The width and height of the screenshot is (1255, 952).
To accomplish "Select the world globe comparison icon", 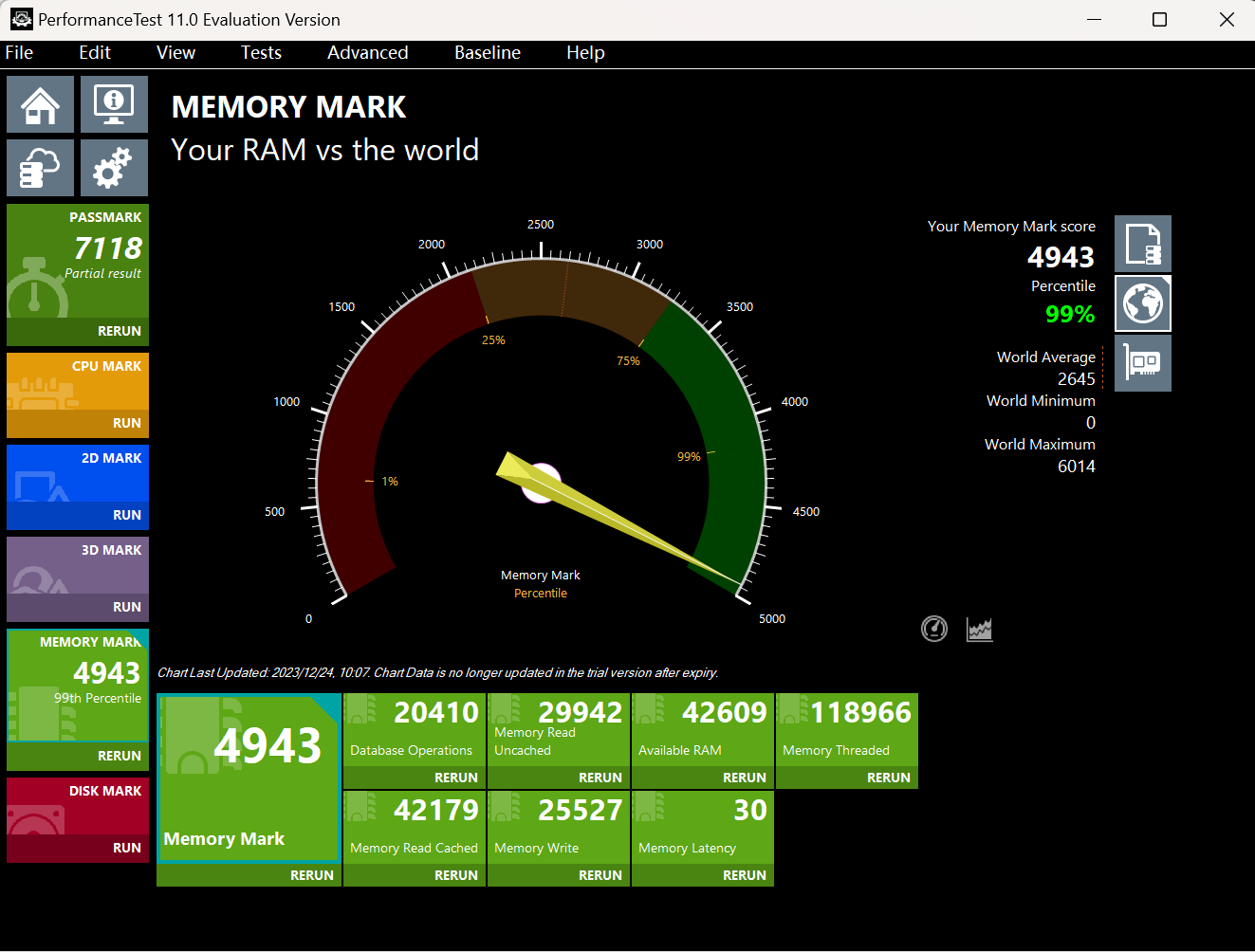I will (x=1142, y=303).
